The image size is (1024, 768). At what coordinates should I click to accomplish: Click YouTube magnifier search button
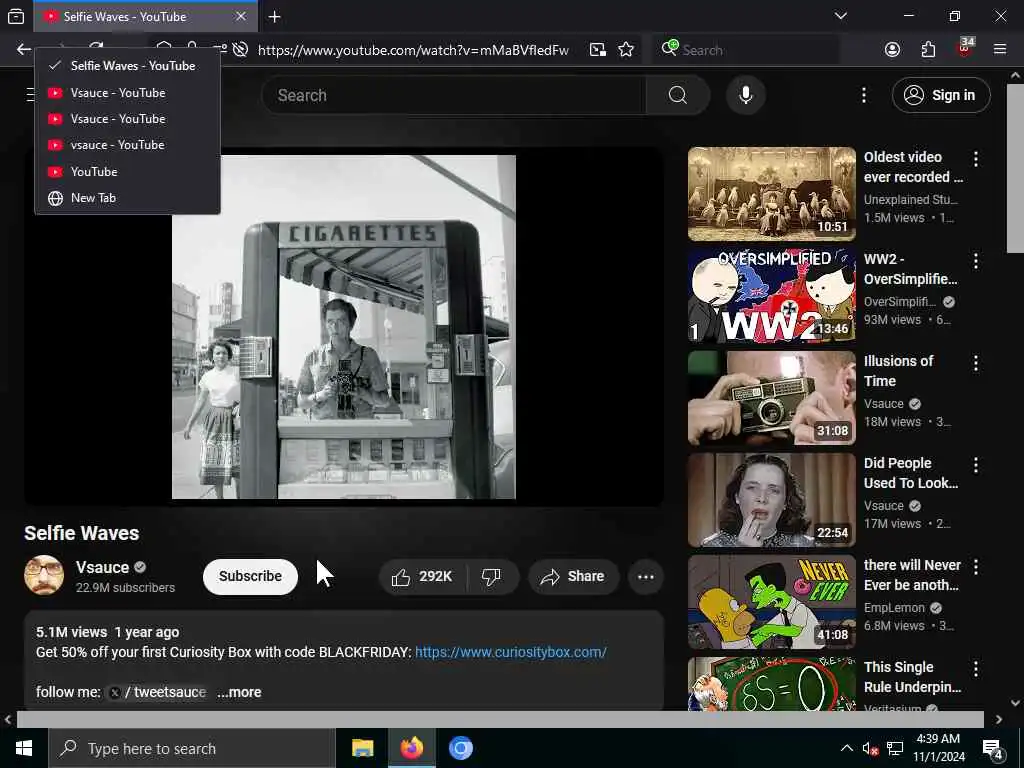(x=678, y=95)
